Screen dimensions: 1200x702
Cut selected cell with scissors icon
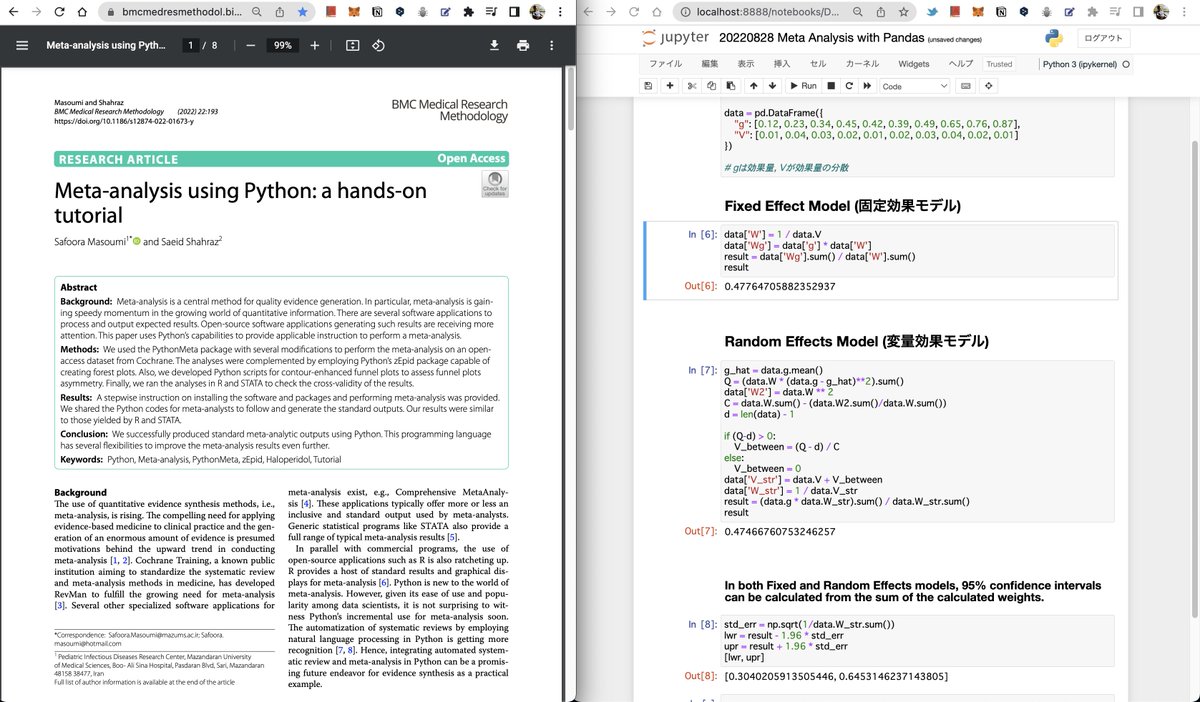coord(692,86)
